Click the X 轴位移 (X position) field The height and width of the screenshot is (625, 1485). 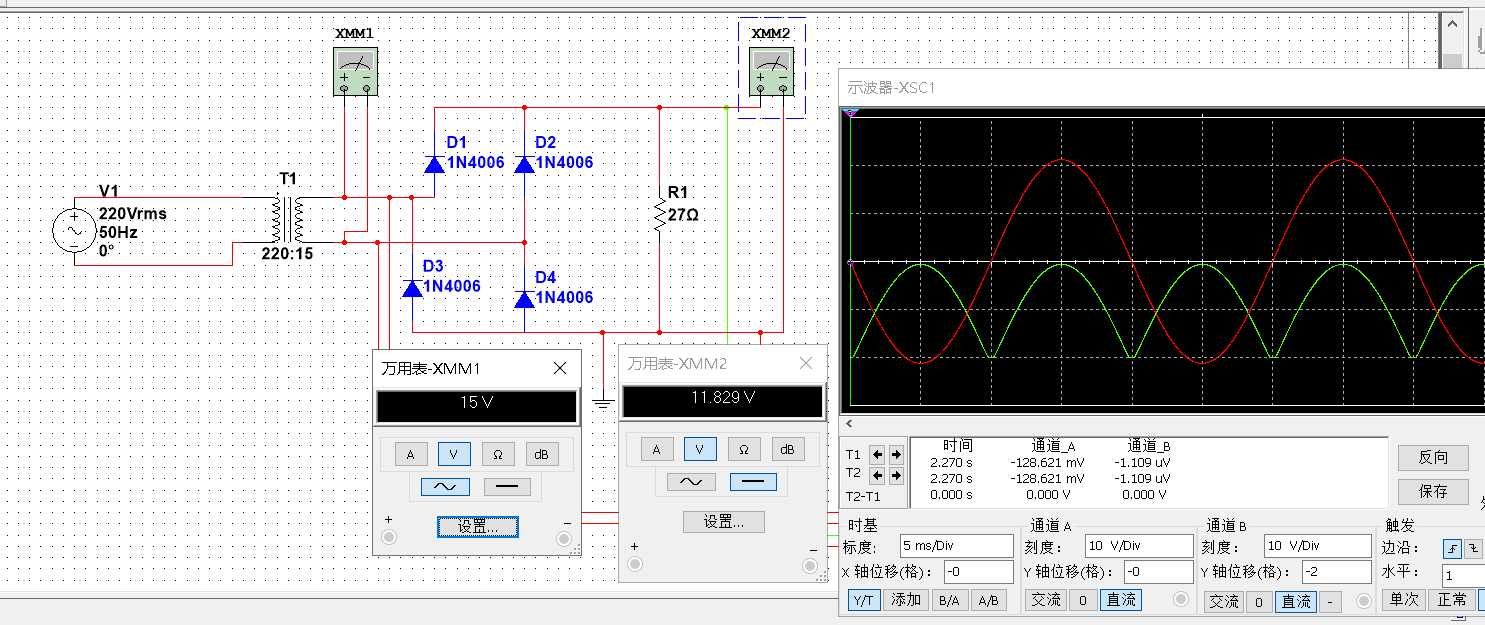(978, 572)
